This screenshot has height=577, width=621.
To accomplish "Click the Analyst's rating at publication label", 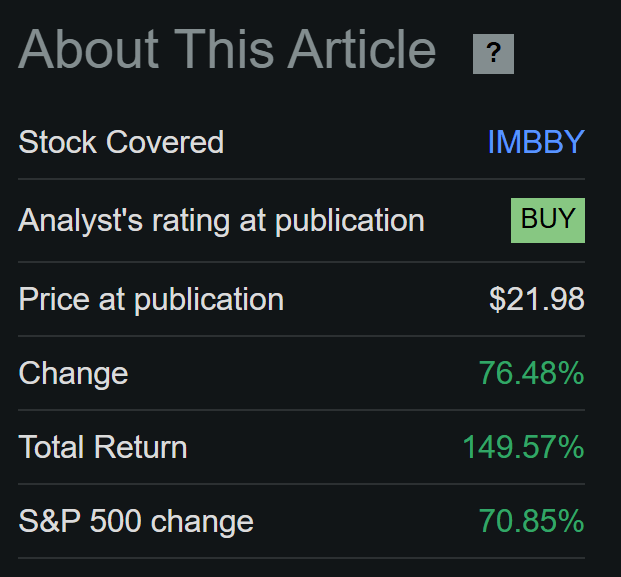I will tap(221, 221).
